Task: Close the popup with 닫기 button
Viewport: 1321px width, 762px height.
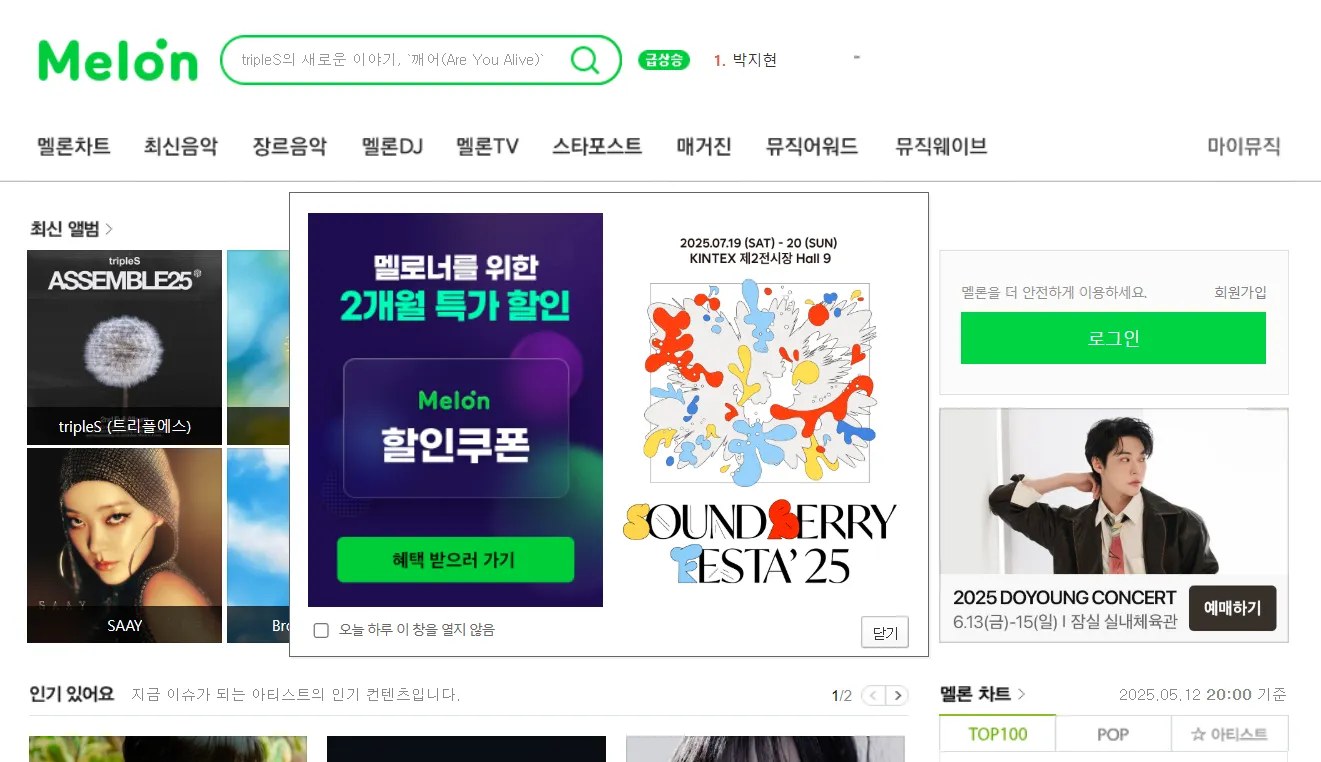Action: [x=885, y=632]
